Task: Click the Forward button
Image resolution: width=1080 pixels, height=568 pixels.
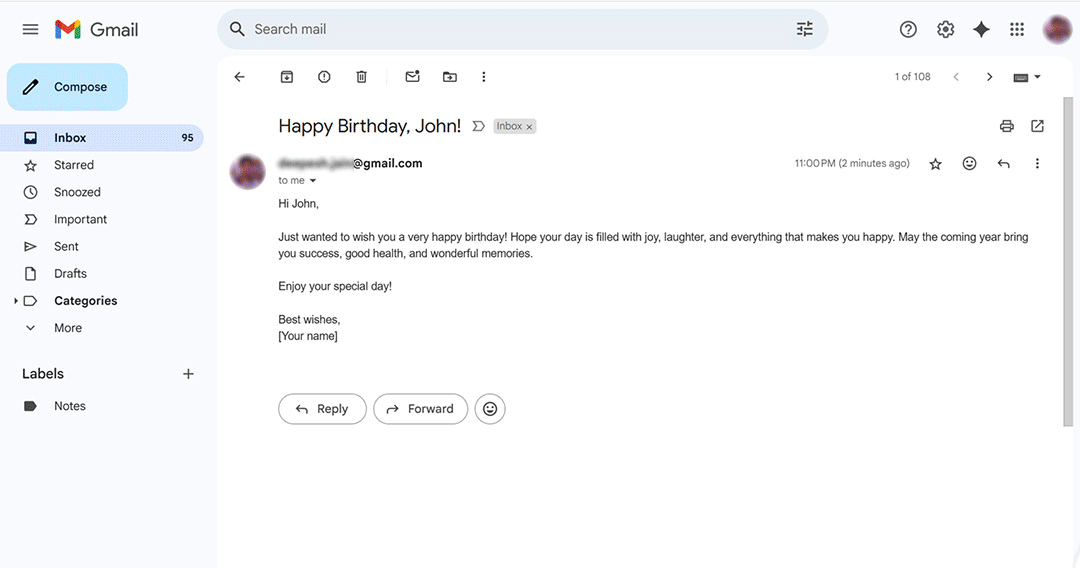Action: [421, 409]
